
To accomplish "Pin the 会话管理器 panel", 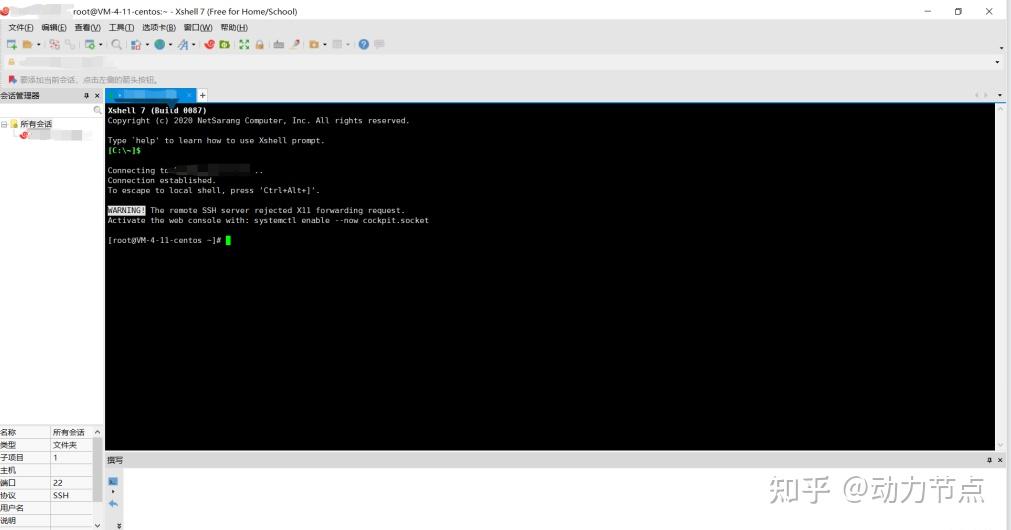I will coord(86,95).
